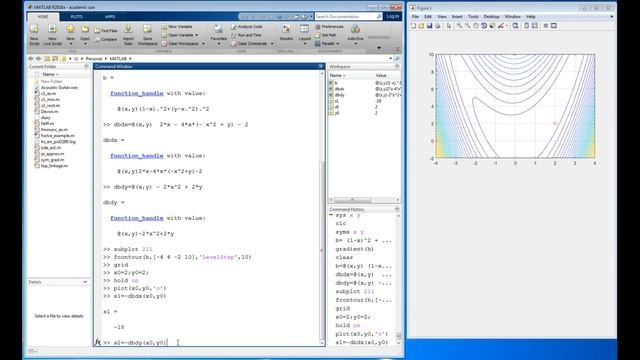Viewport: 640px width, 360px height.
Task: Open the Command Window actions menu
Action: pos(321,66)
